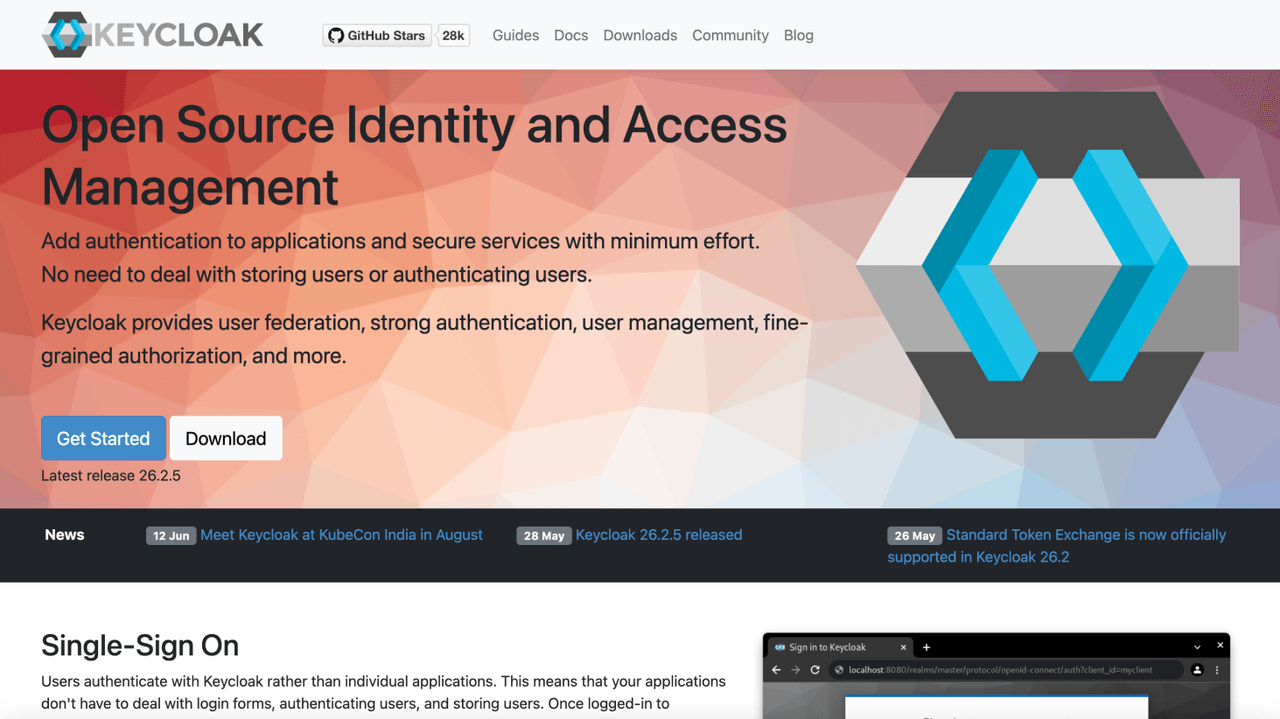Click the site info icon in the address bar
The image size is (1280, 719).
pos(839,669)
